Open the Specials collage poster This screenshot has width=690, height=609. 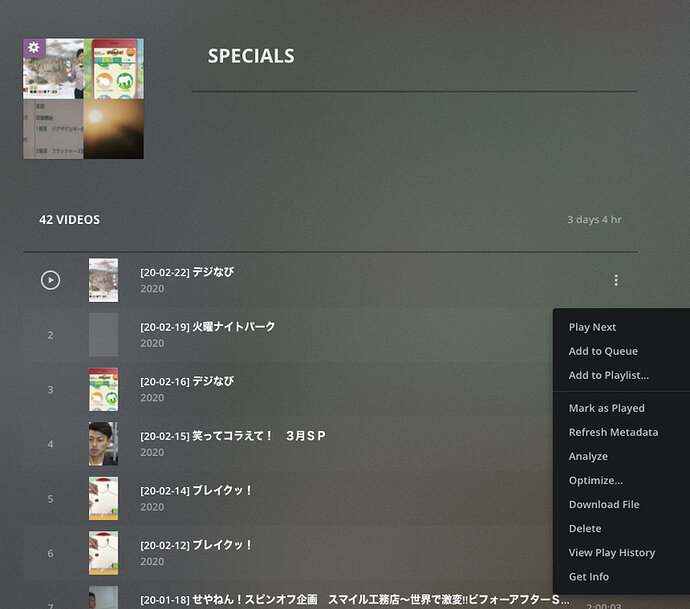point(83,99)
